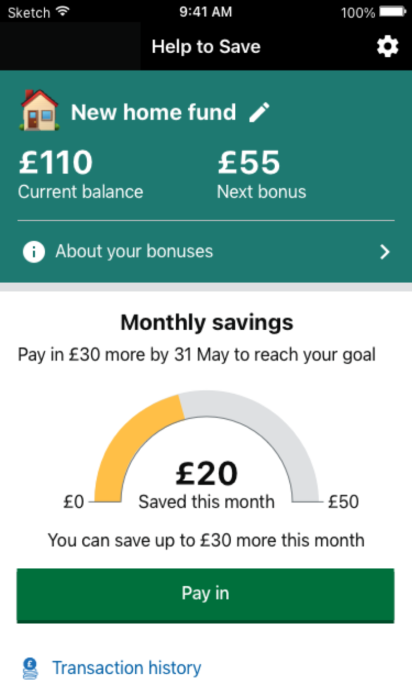The height and width of the screenshot is (698, 412).
Task: Tap the £110 current balance amount
Action: [56, 162]
